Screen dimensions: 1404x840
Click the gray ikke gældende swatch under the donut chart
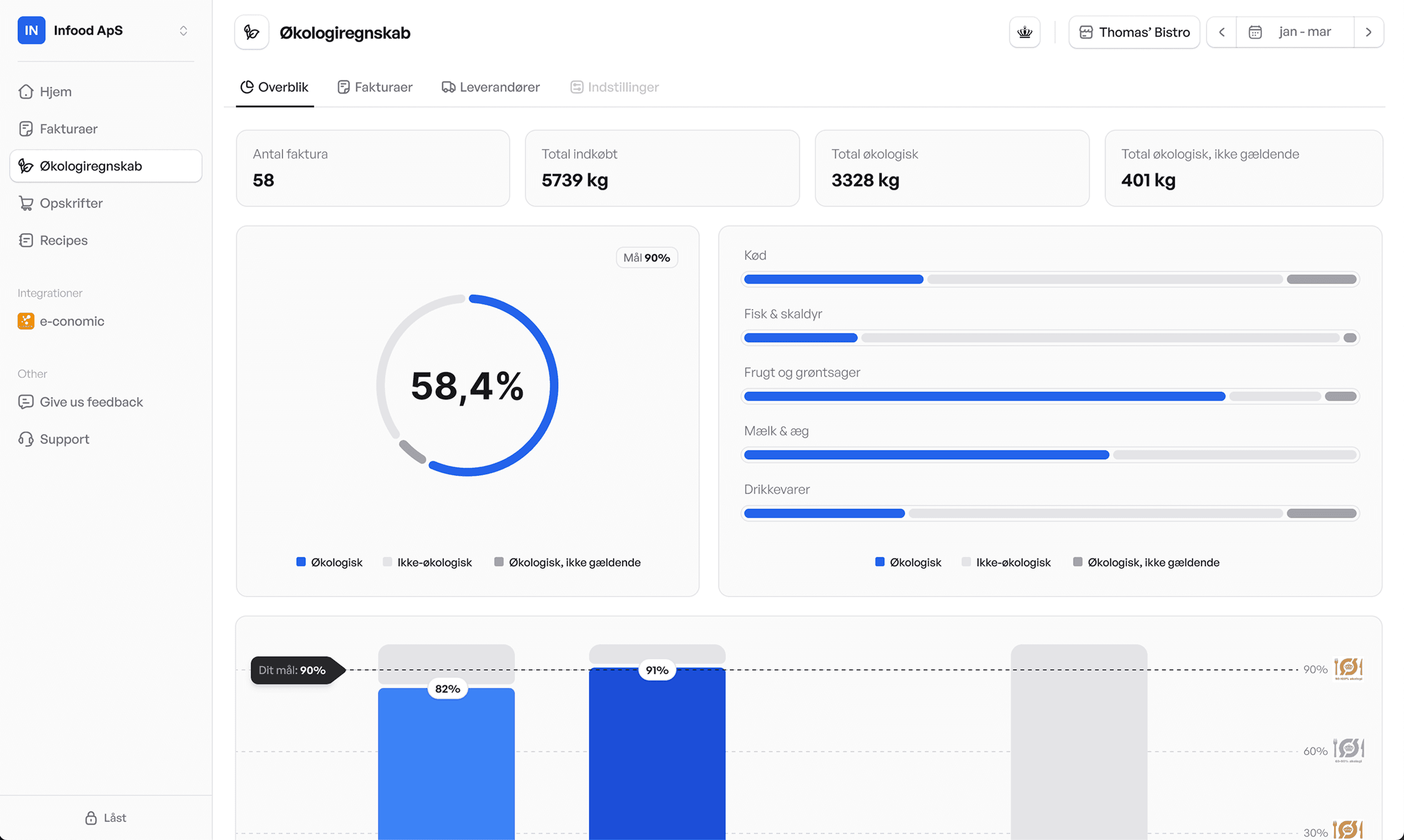pos(499,561)
